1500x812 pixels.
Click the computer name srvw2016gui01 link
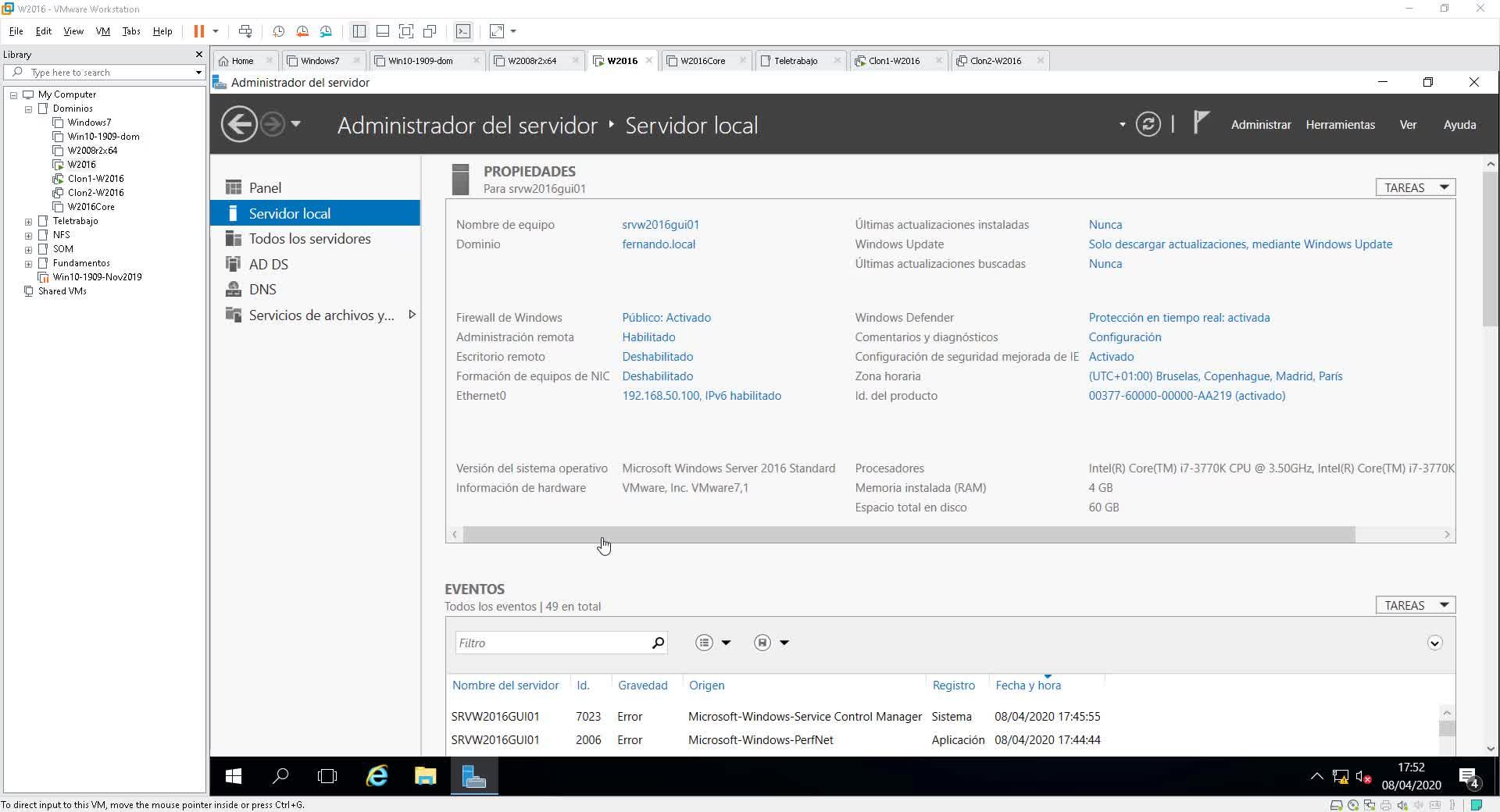(x=660, y=225)
